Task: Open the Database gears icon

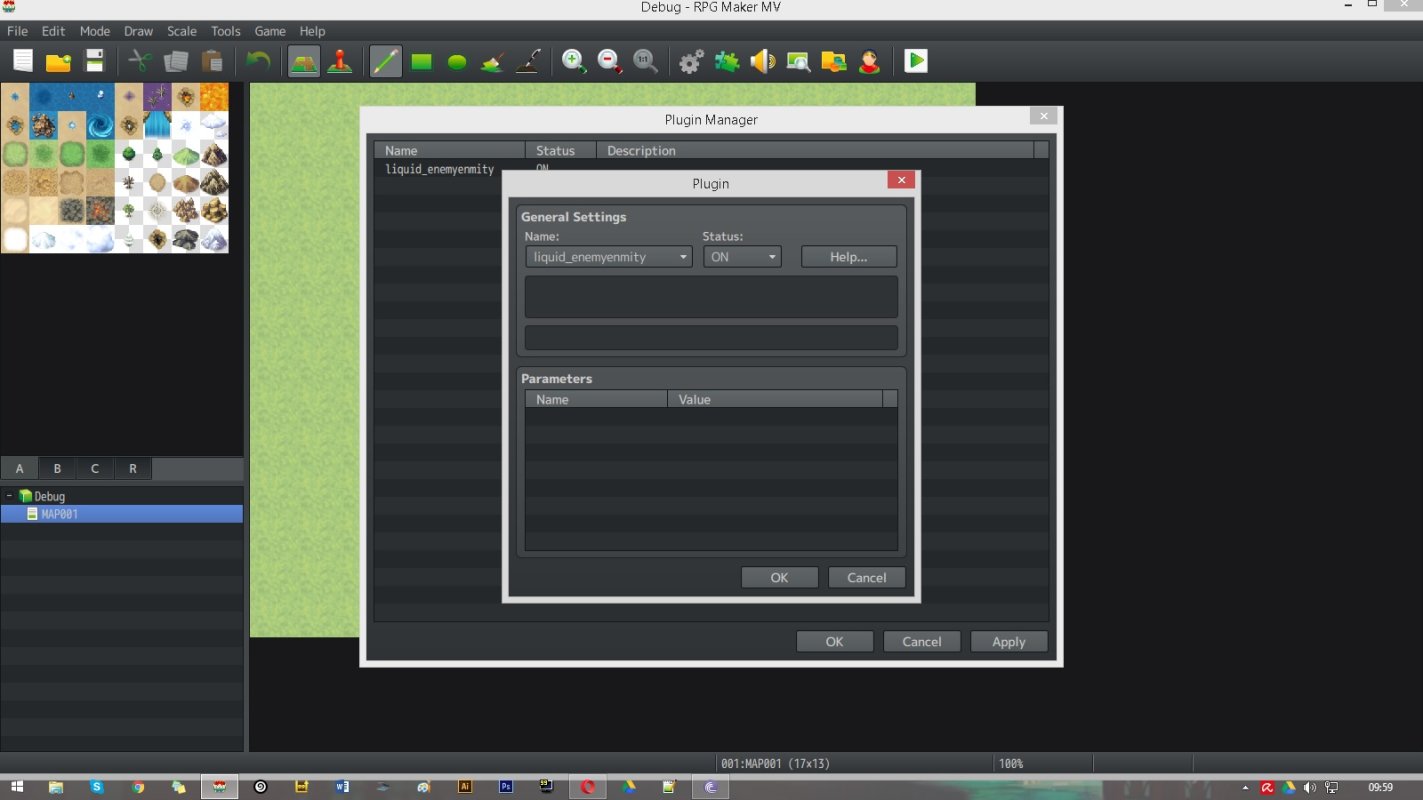Action: click(691, 61)
